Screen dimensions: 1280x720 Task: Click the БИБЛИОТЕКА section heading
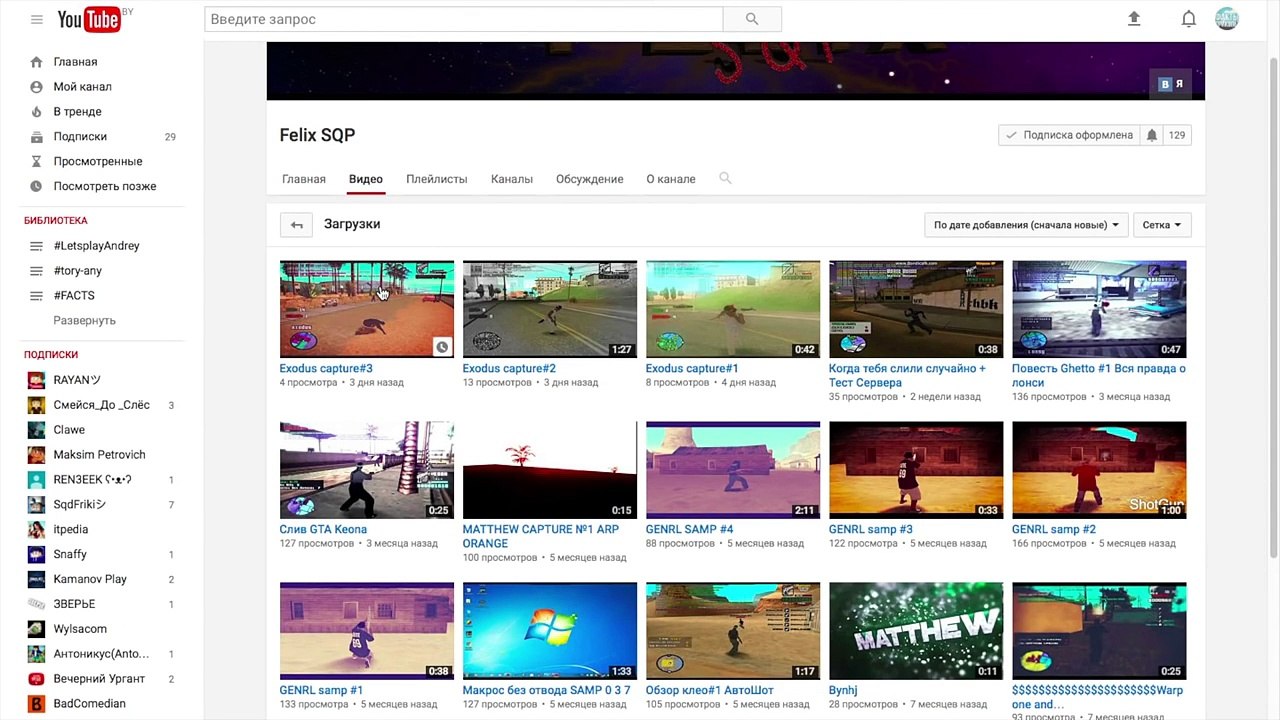click(x=56, y=220)
